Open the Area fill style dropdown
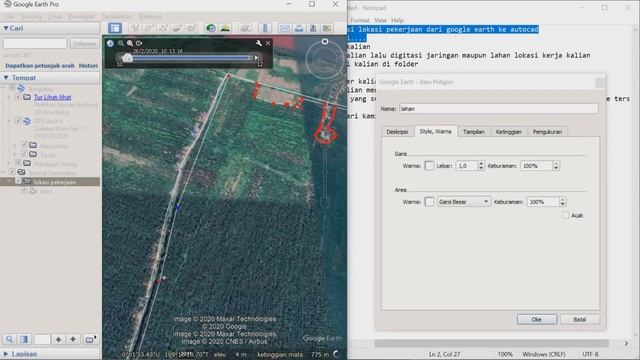 [463, 202]
